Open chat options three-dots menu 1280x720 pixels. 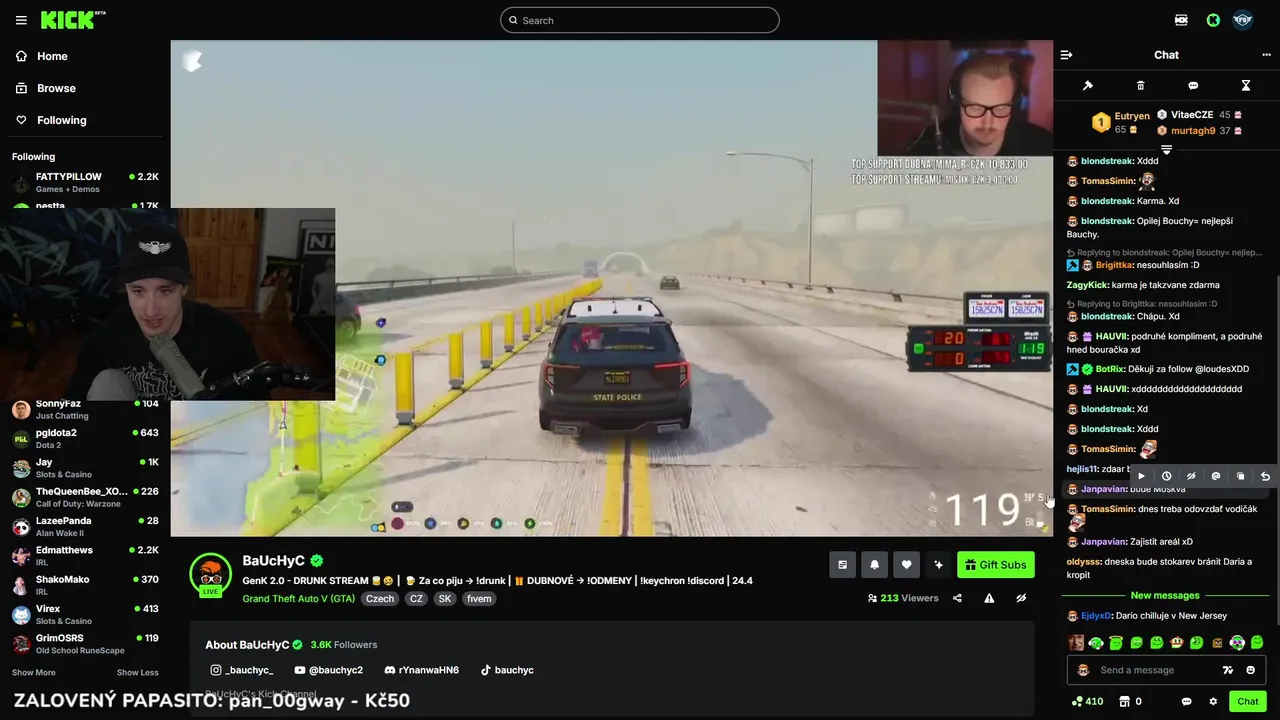(x=1266, y=55)
